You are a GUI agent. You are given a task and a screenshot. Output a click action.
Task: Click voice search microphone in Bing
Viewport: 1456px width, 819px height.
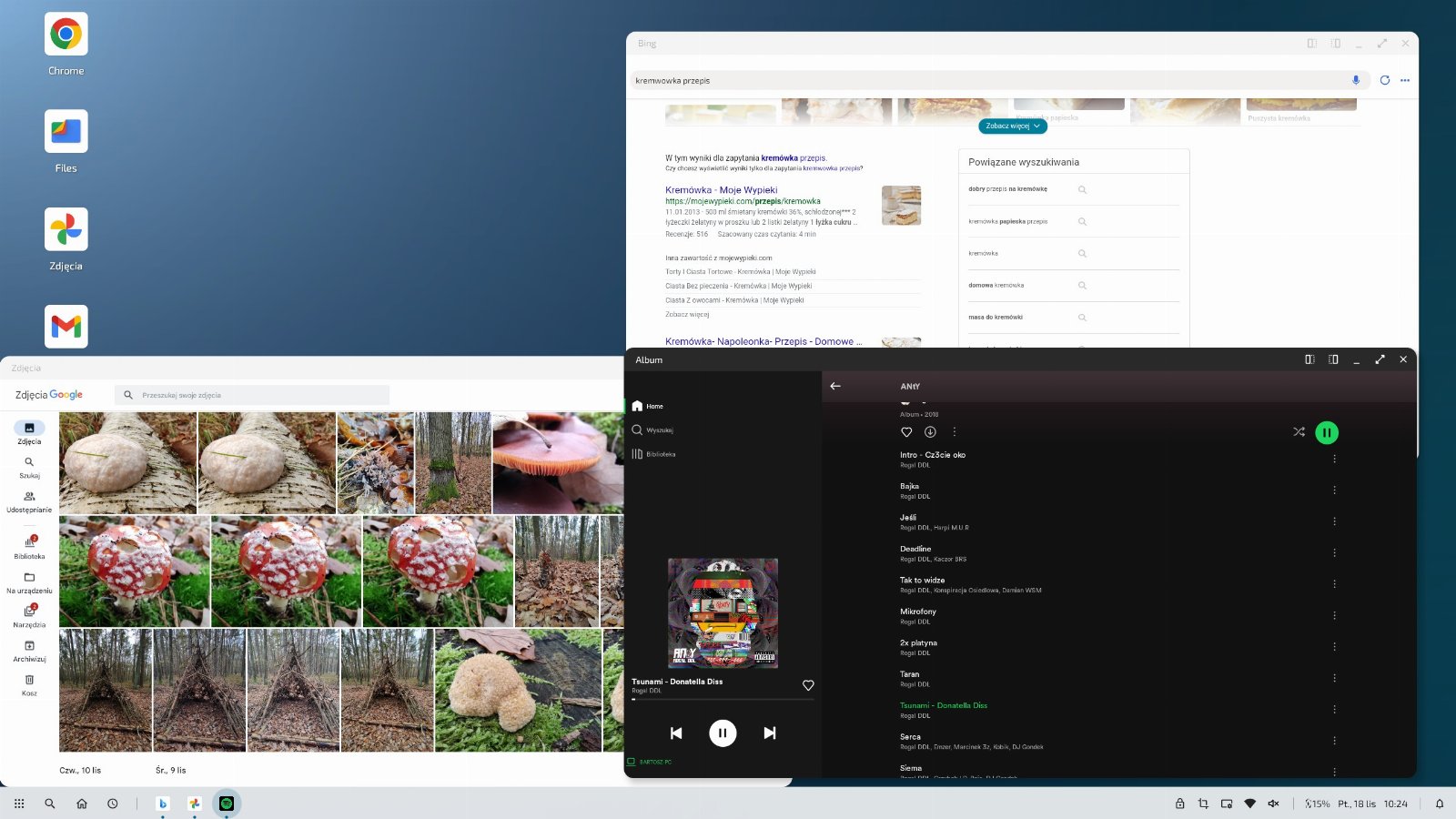[1356, 80]
